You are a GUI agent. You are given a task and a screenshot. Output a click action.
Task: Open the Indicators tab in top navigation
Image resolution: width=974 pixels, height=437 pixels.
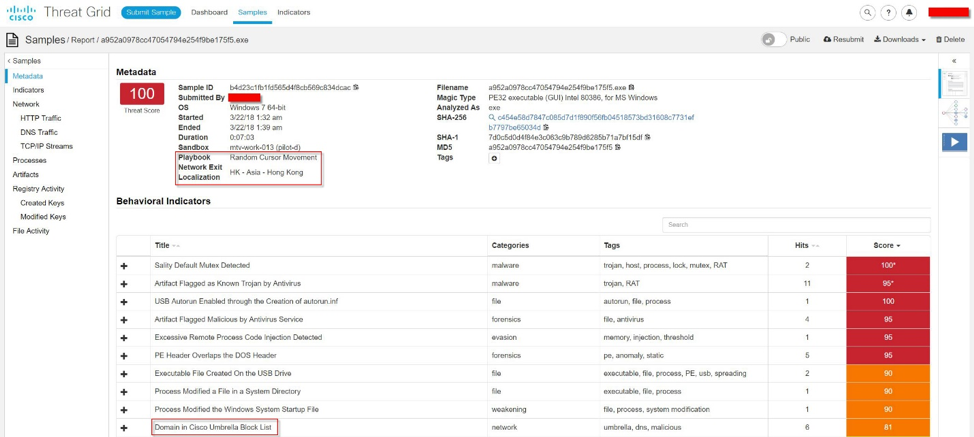[x=294, y=13]
